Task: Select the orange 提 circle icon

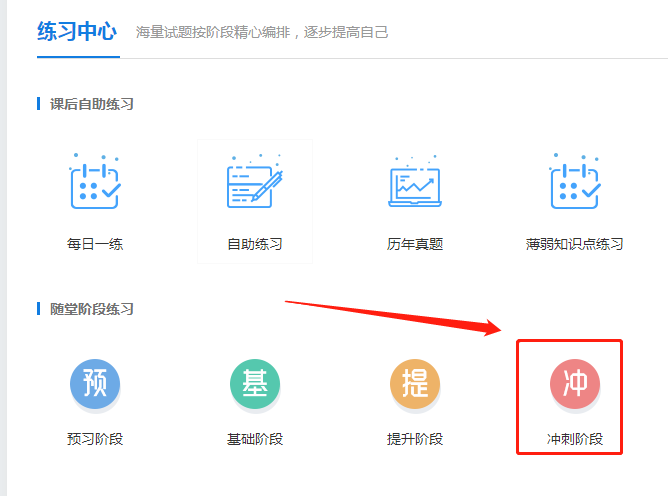Action: point(415,384)
